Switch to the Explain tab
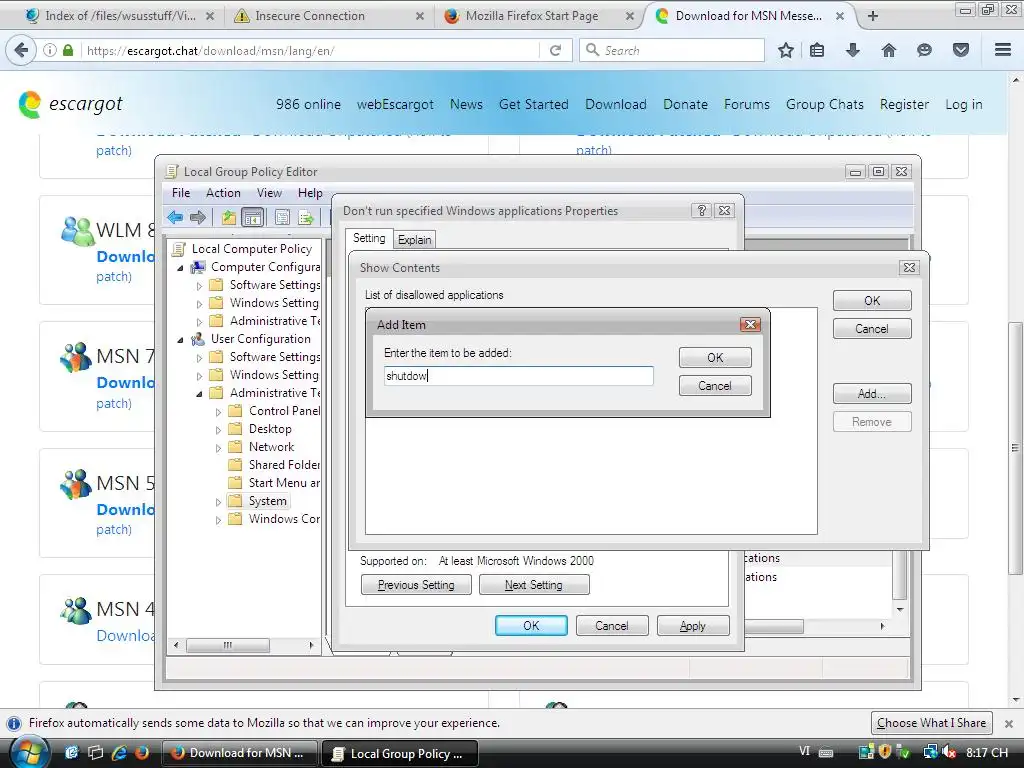 [x=415, y=240]
